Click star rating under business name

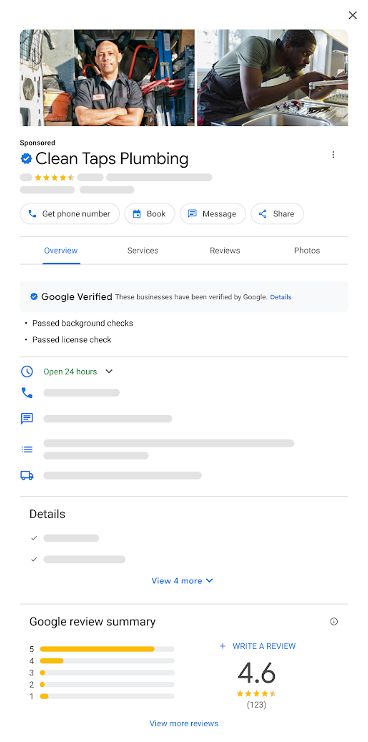tap(54, 177)
